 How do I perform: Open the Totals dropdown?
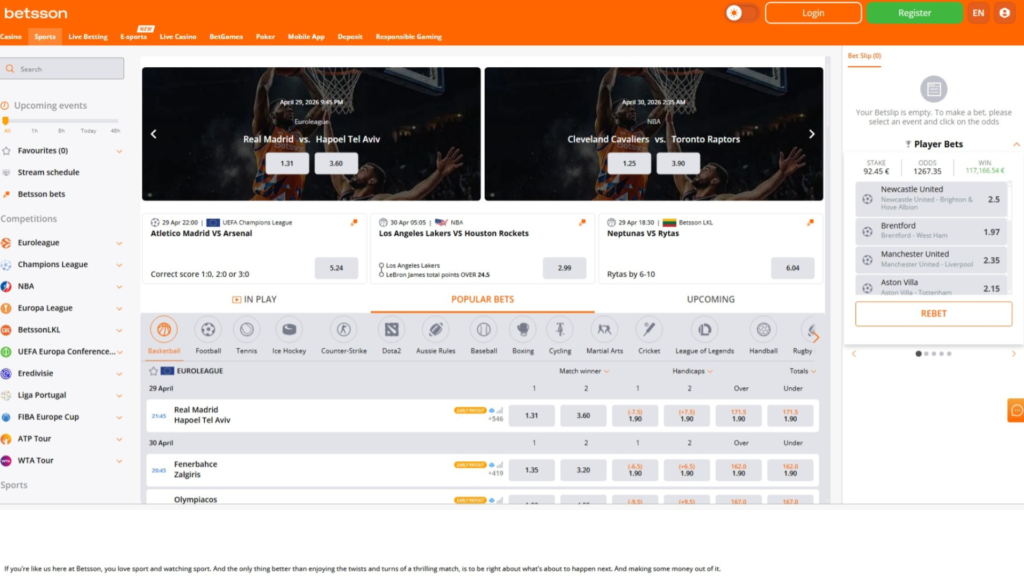[x=803, y=371]
